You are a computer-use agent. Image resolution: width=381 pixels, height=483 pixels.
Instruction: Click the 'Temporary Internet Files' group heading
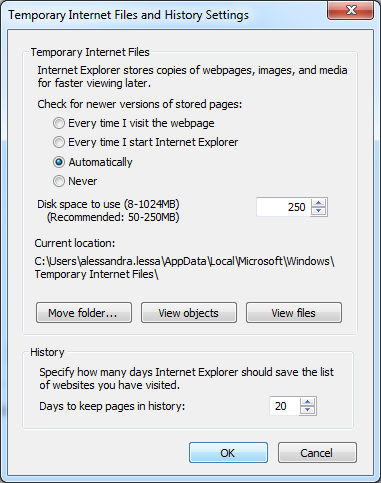pyautogui.click(x=90, y=52)
